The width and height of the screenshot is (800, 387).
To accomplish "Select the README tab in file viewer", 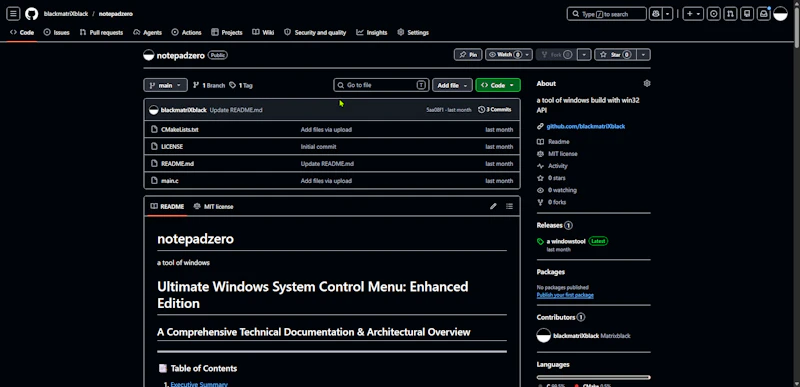I will 167,207.
